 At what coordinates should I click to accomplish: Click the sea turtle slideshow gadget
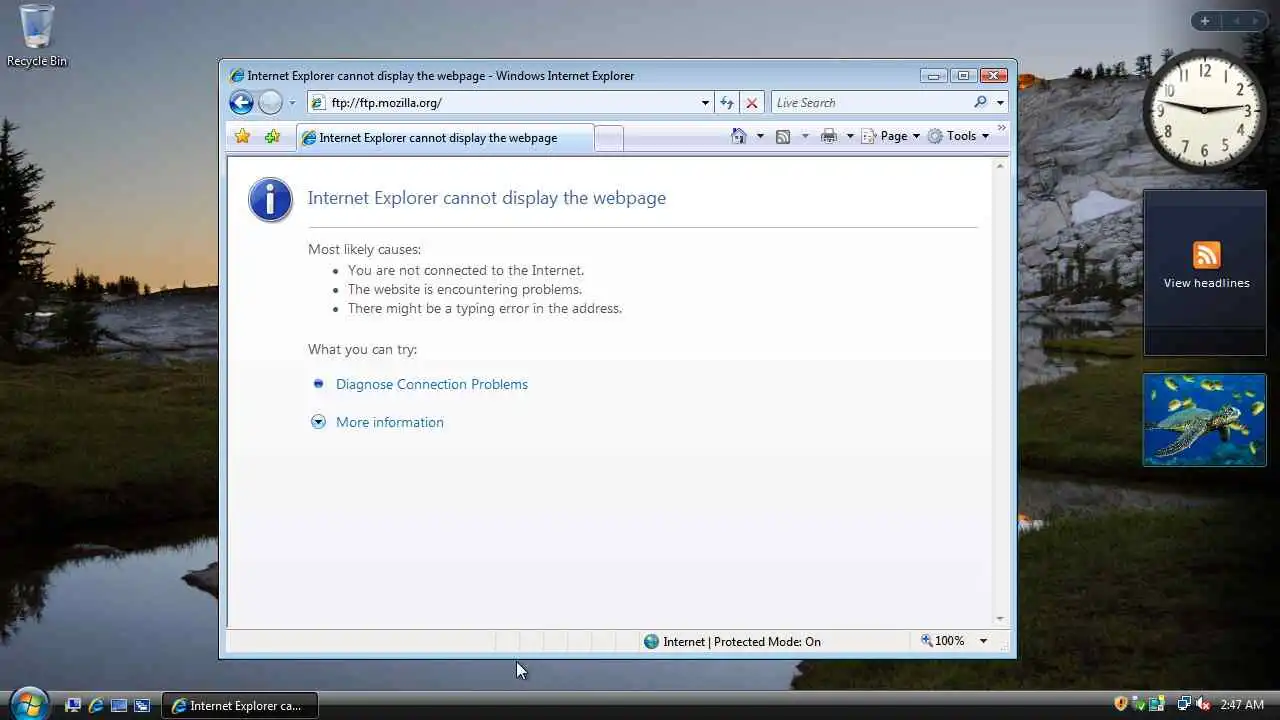coord(1204,420)
